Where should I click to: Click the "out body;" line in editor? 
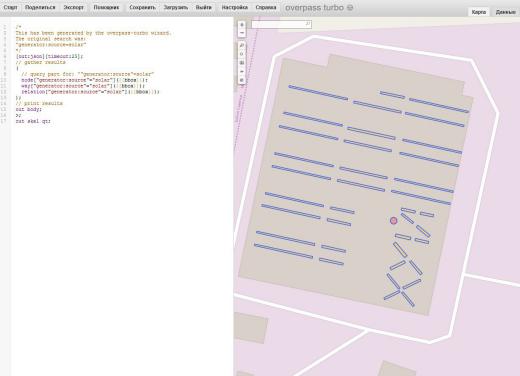tap(29, 109)
